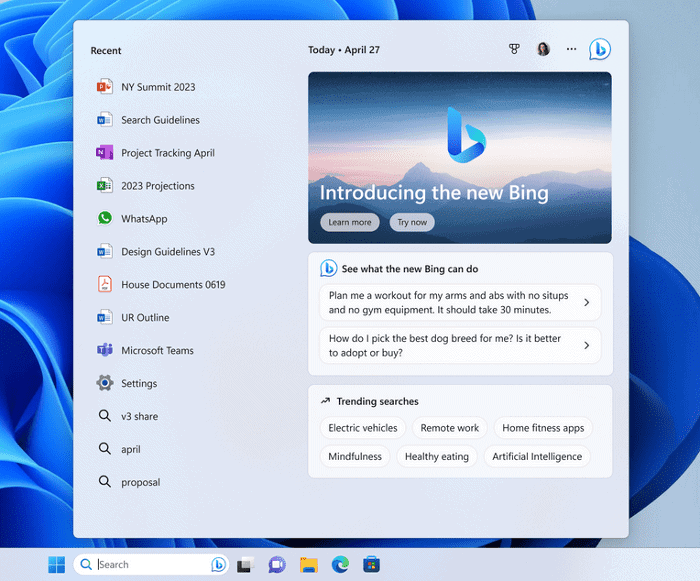Open the House Documents 0619 file name
The height and width of the screenshot is (581, 700).
click(x=173, y=284)
